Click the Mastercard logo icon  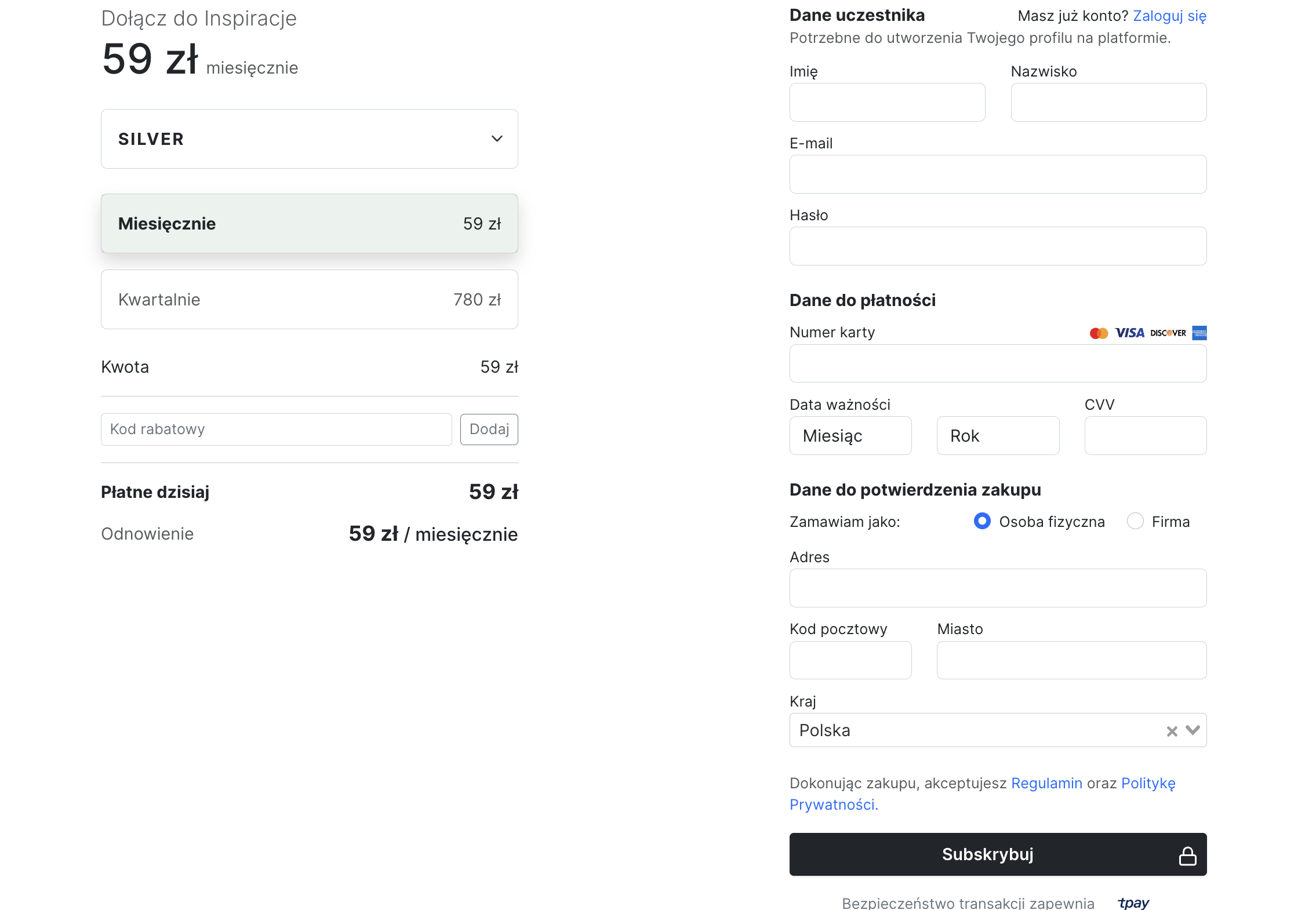coord(1098,333)
